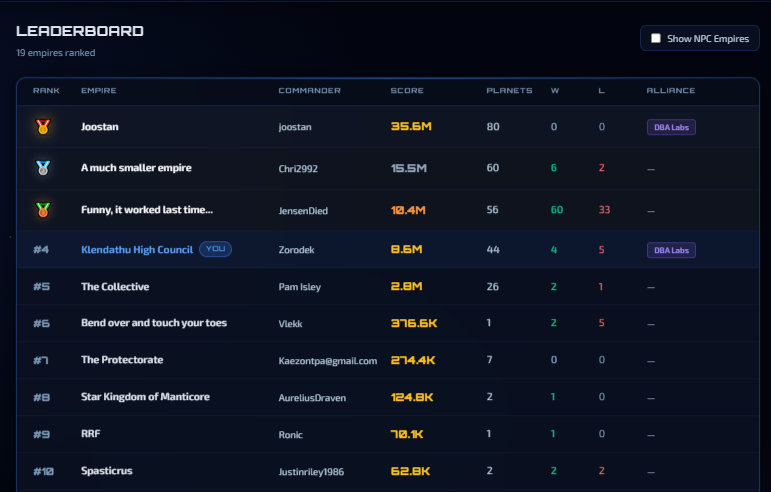The height and width of the screenshot is (492, 771).
Task: Select The Protectorate empire name
Action: tap(122, 360)
